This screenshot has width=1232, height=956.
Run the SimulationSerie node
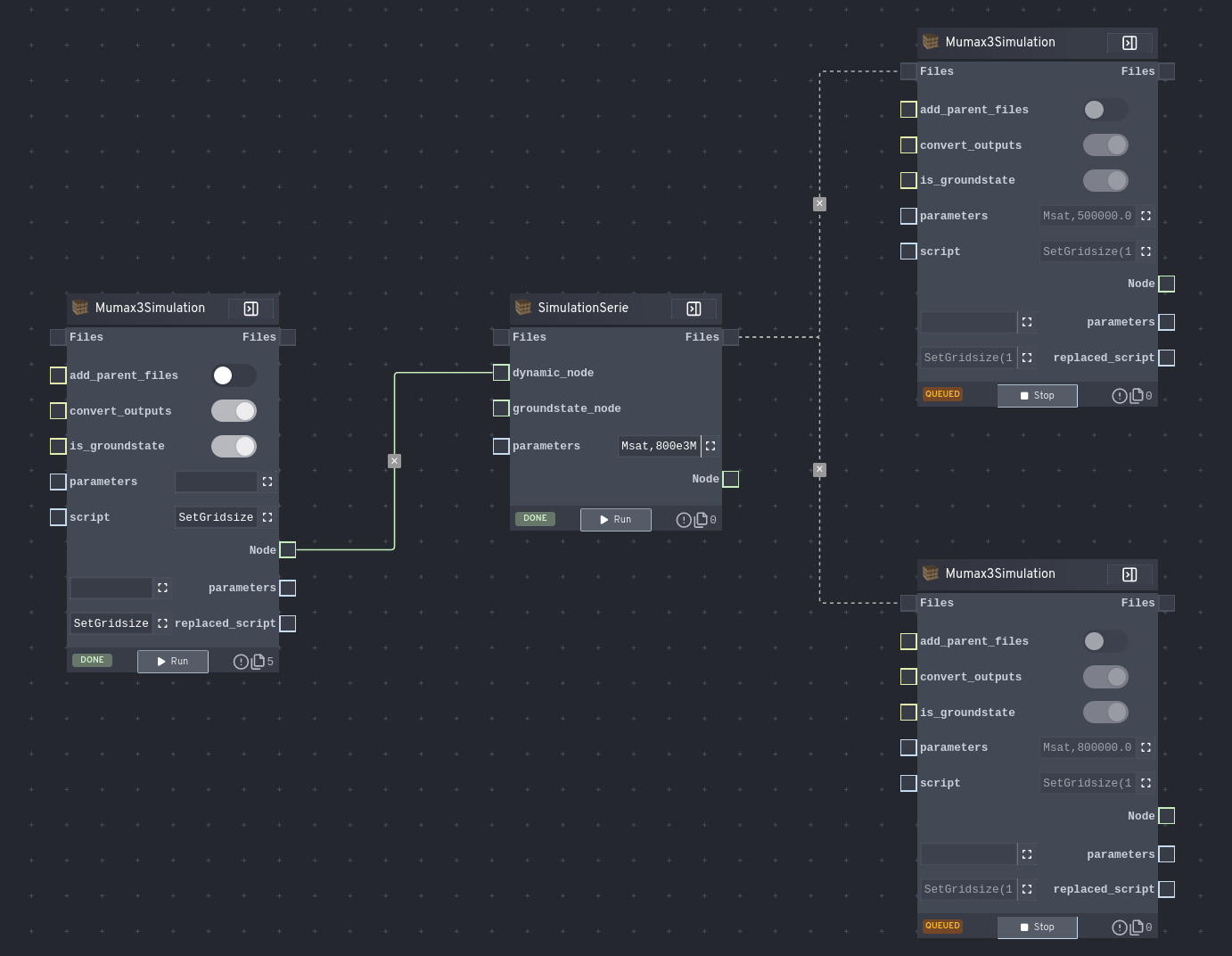click(x=615, y=520)
